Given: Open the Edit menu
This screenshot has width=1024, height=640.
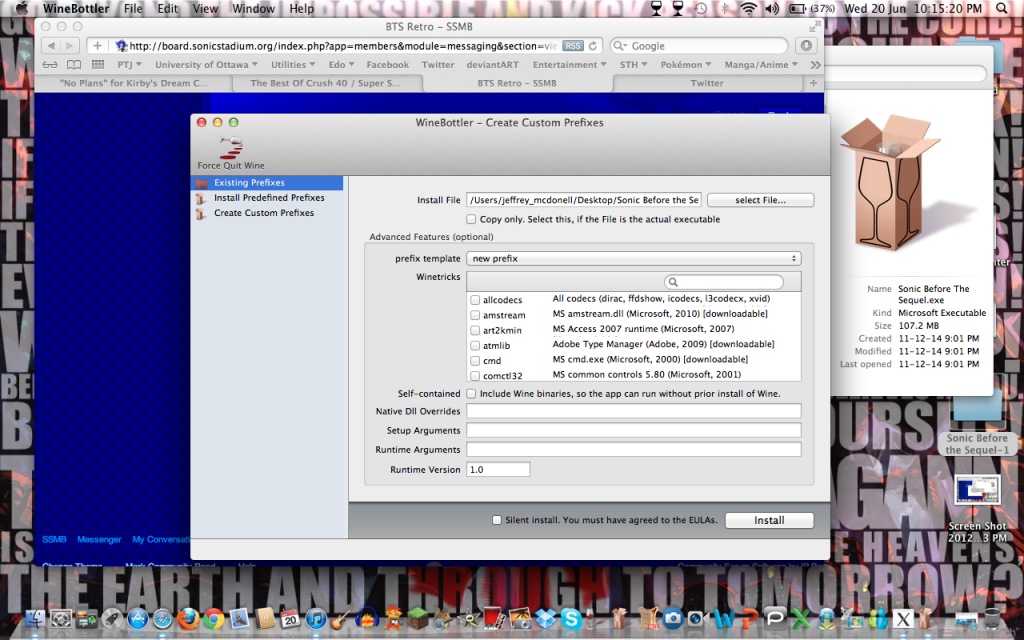Looking at the screenshot, I should coord(168,8).
